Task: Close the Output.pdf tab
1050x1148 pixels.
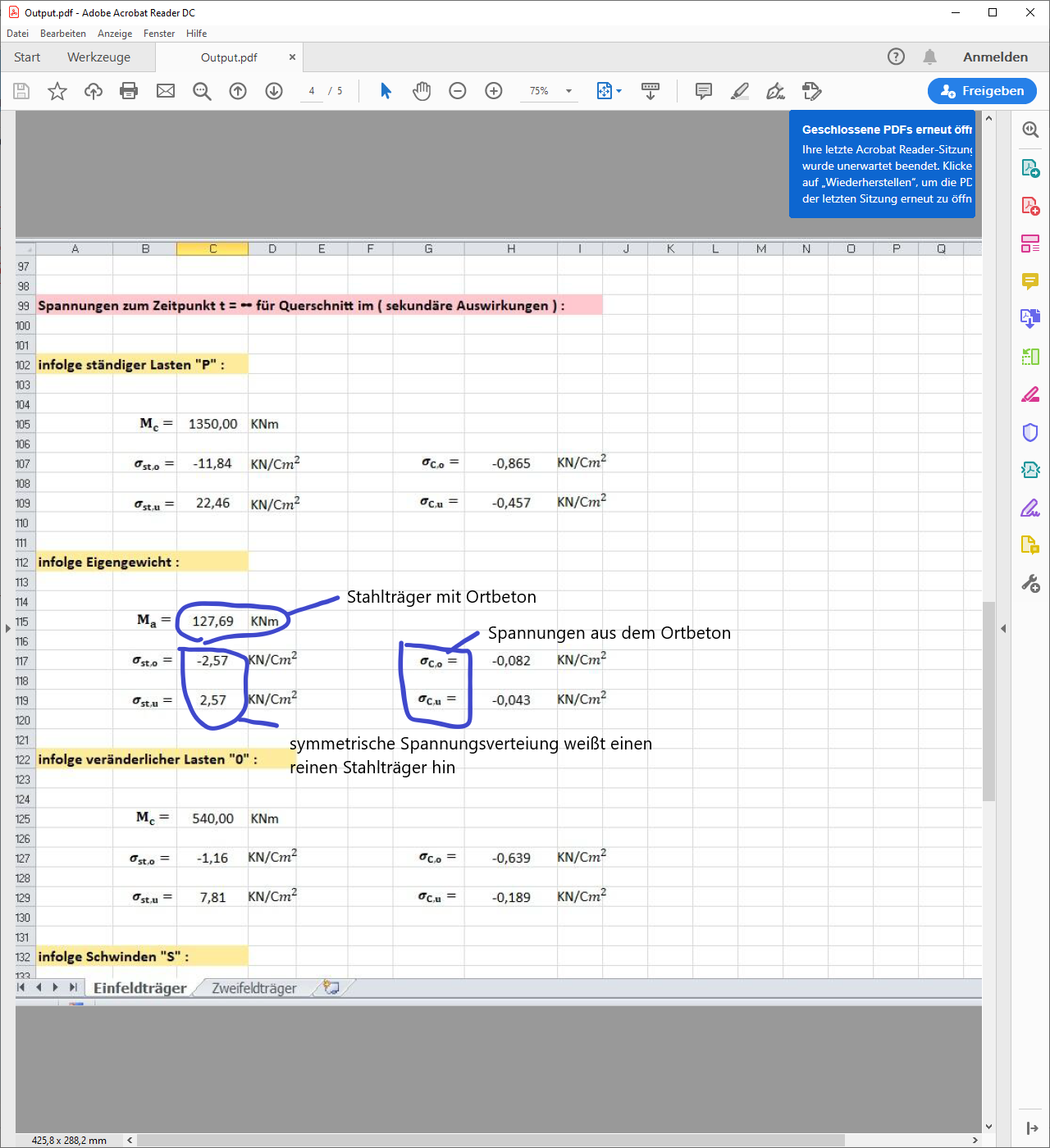Action: [292, 57]
